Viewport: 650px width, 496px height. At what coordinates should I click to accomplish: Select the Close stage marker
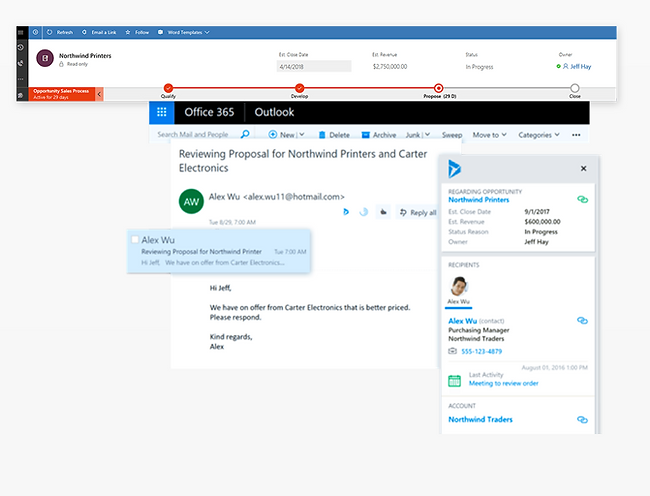coord(575,88)
